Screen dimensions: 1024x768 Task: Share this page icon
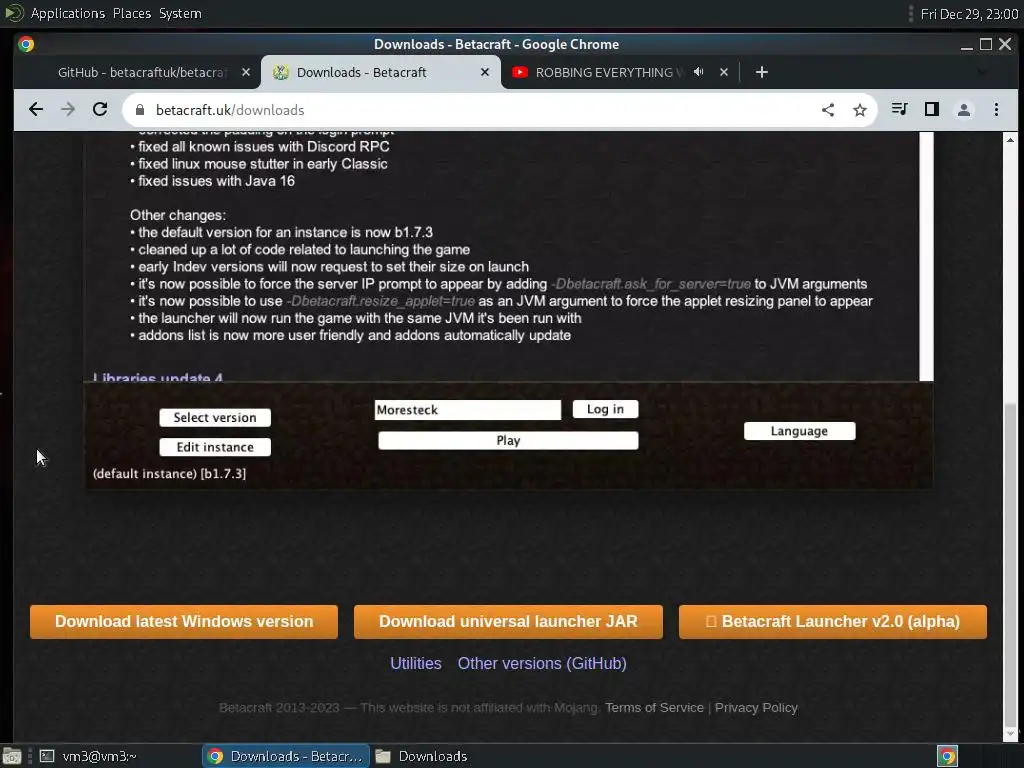click(828, 110)
